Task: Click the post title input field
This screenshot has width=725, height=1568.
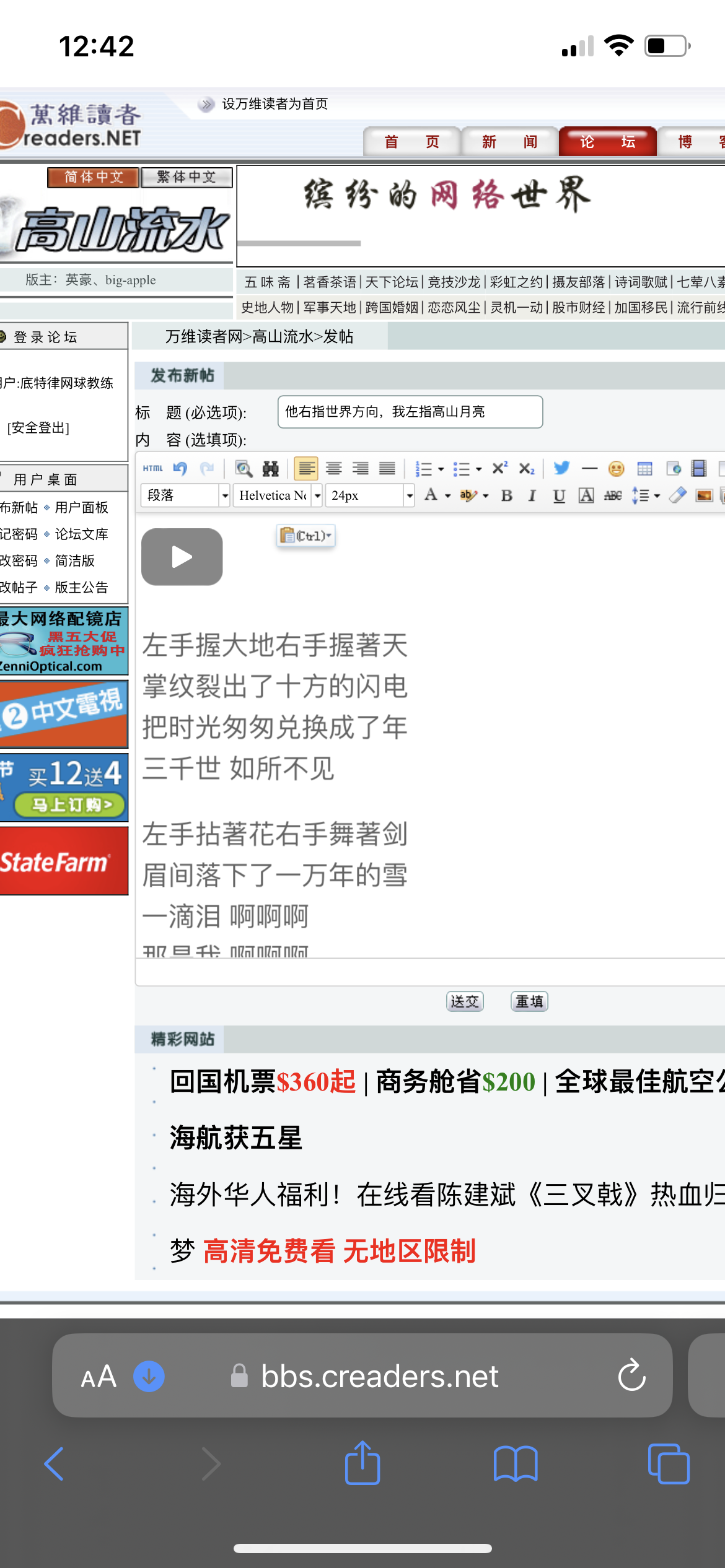Action: click(x=410, y=412)
